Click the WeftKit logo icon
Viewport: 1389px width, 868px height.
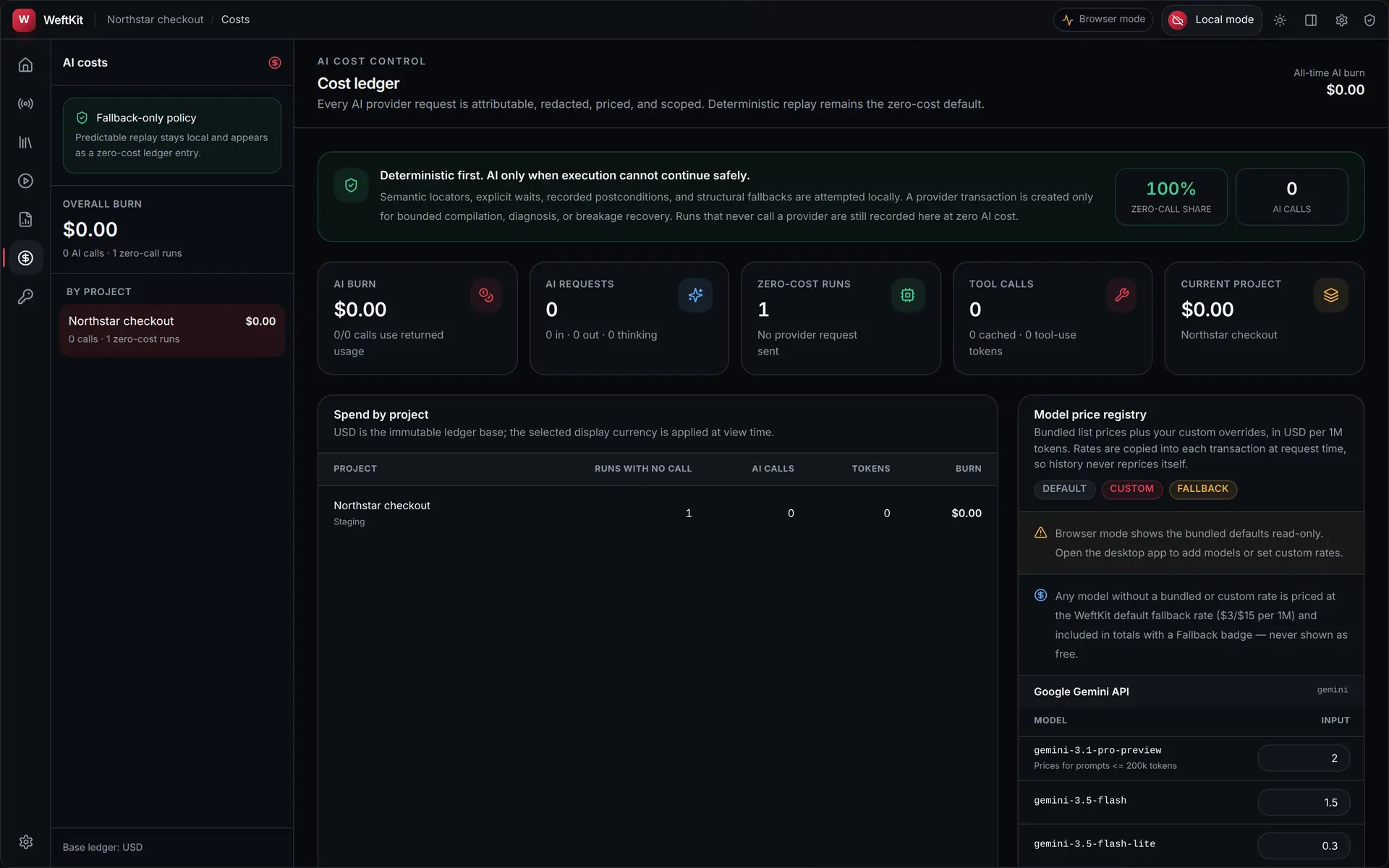[x=24, y=20]
